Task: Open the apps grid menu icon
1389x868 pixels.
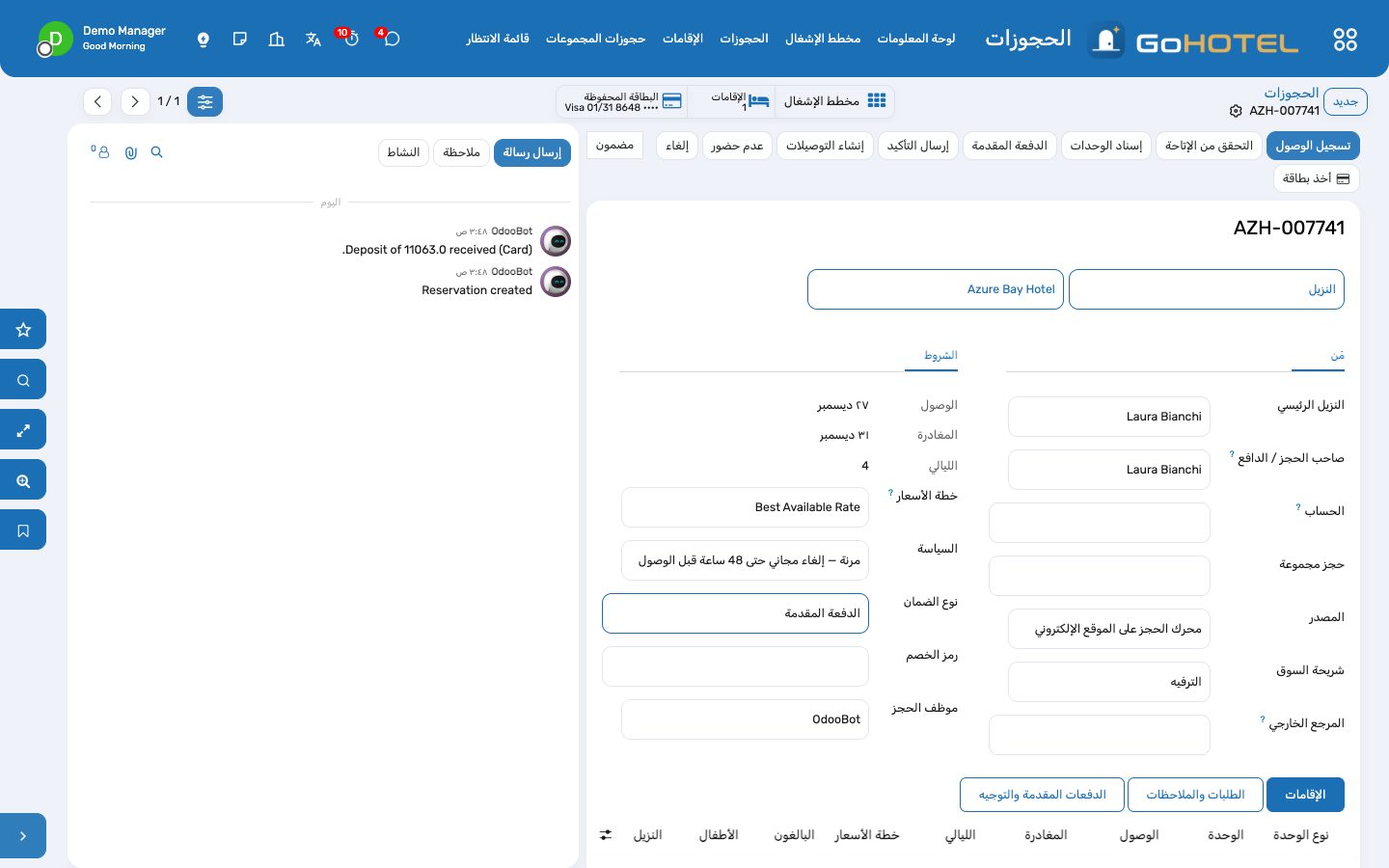Action: coord(1345,40)
